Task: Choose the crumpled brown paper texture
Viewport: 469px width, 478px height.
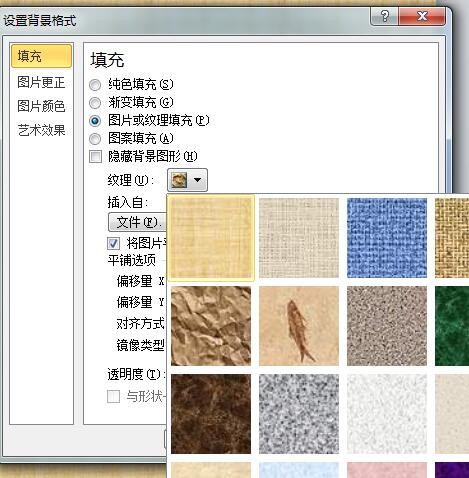Action: [211, 326]
